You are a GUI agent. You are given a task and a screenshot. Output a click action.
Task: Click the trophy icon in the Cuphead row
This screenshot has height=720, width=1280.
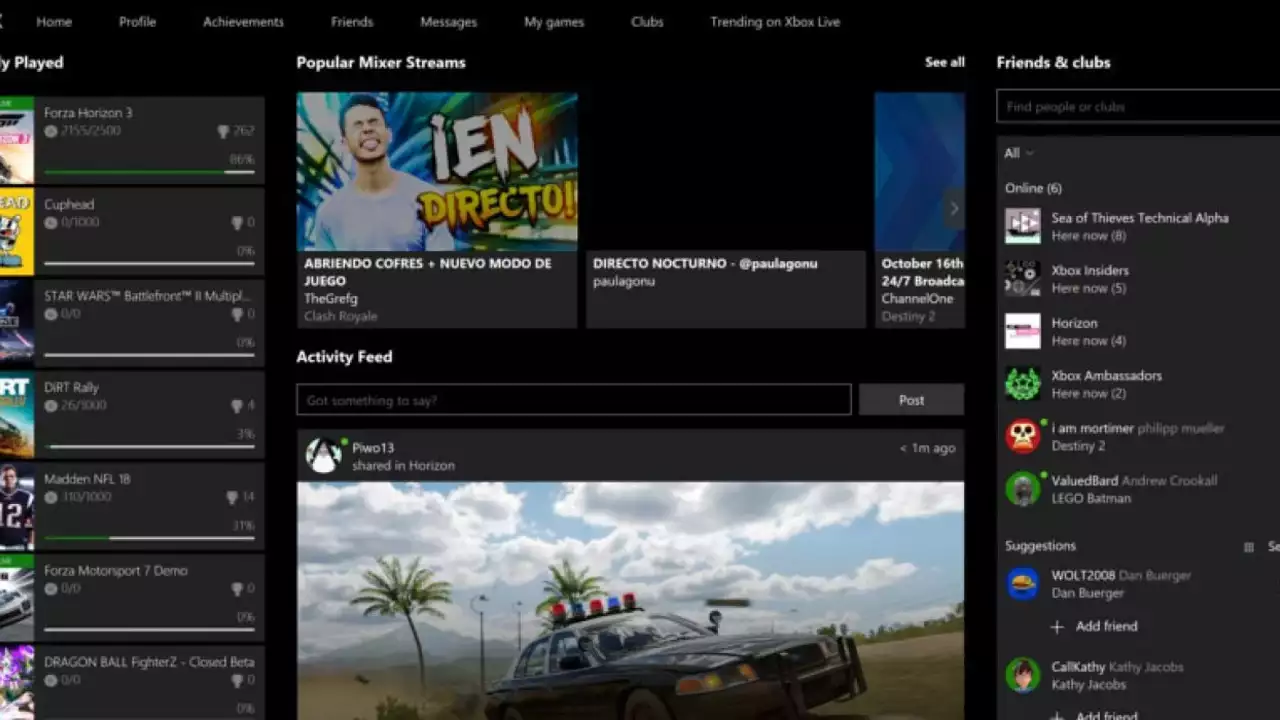click(237, 223)
